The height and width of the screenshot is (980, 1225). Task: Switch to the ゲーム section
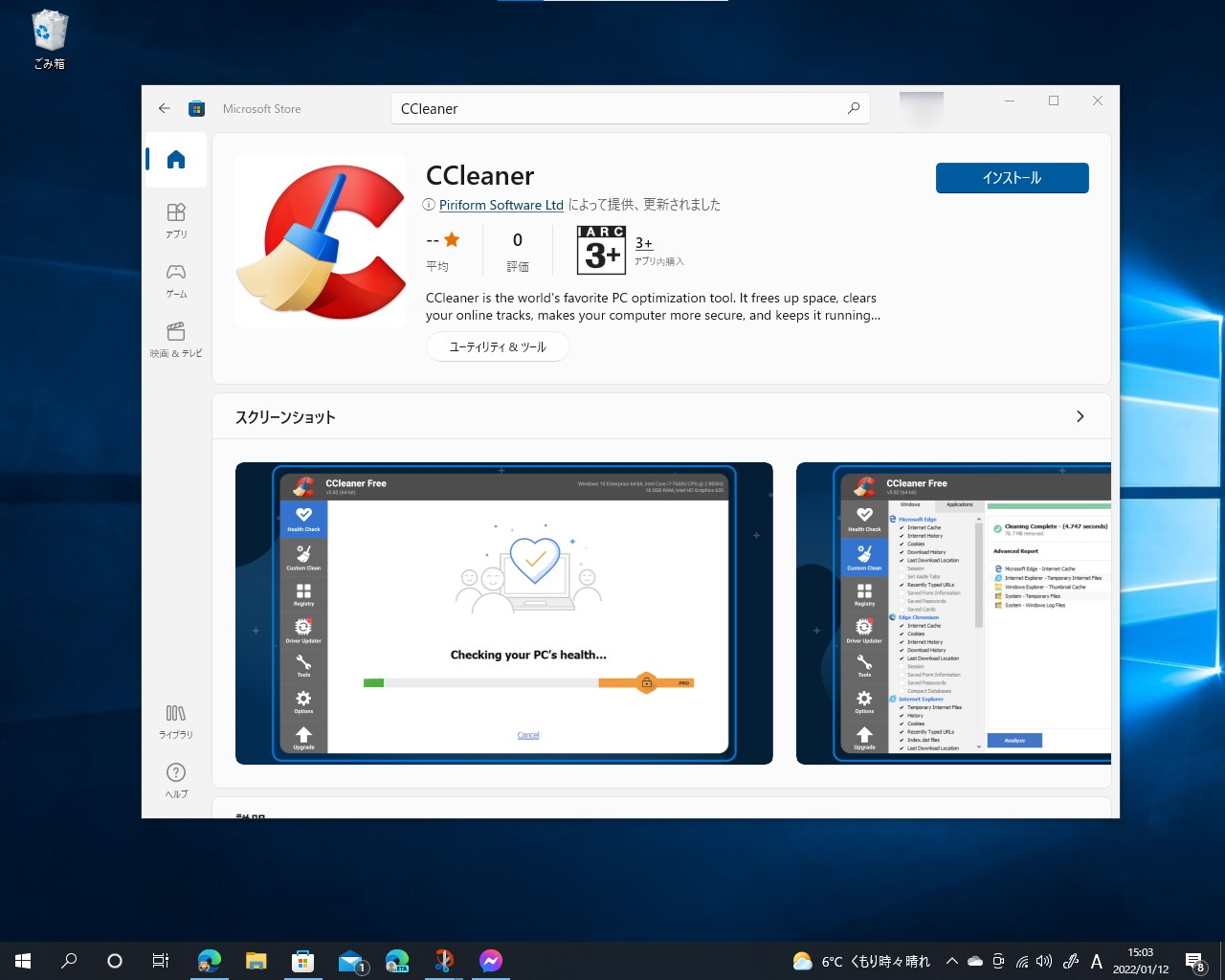pos(176,281)
